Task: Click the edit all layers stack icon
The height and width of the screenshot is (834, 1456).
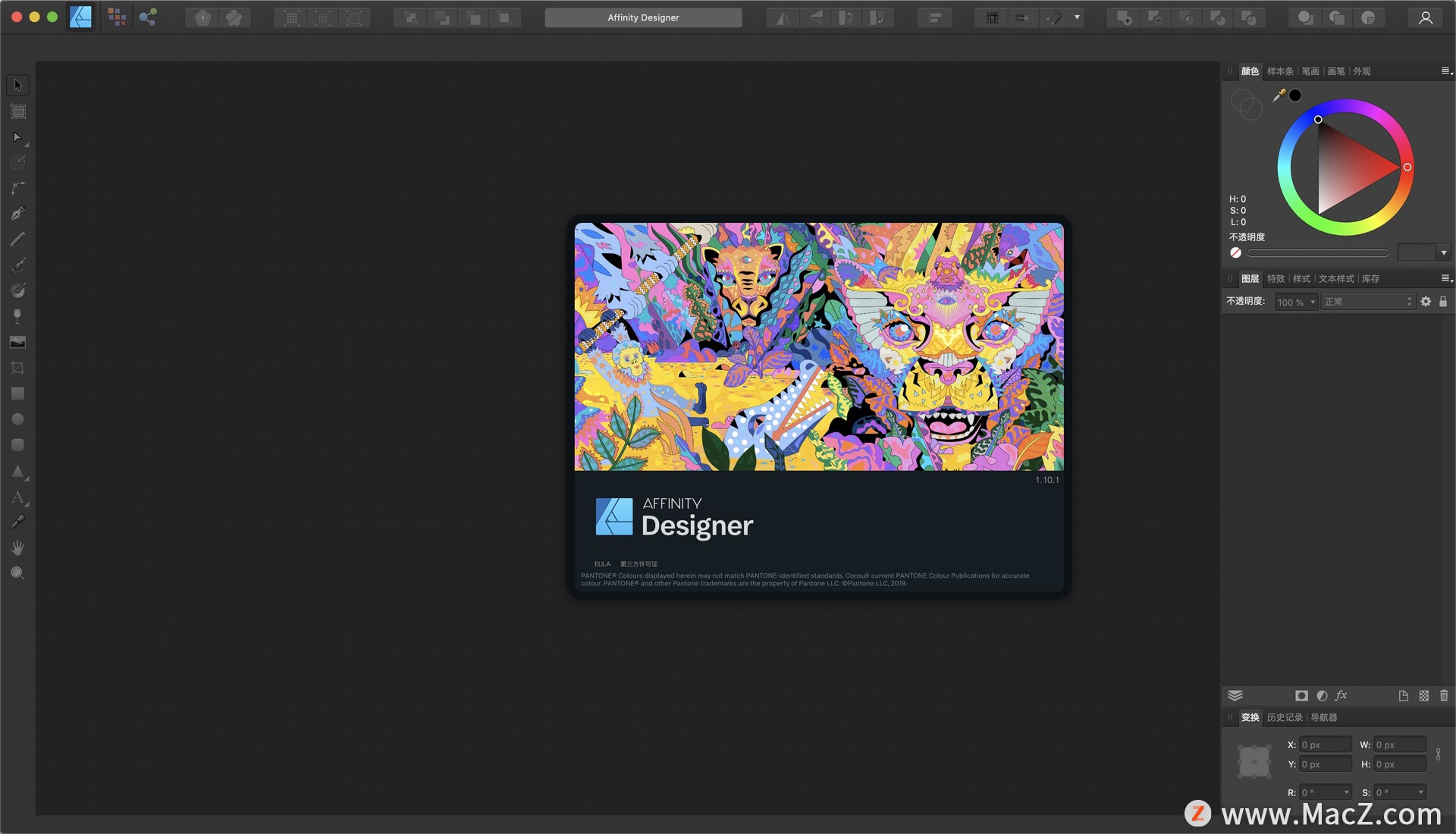Action: coord(1235,695)
